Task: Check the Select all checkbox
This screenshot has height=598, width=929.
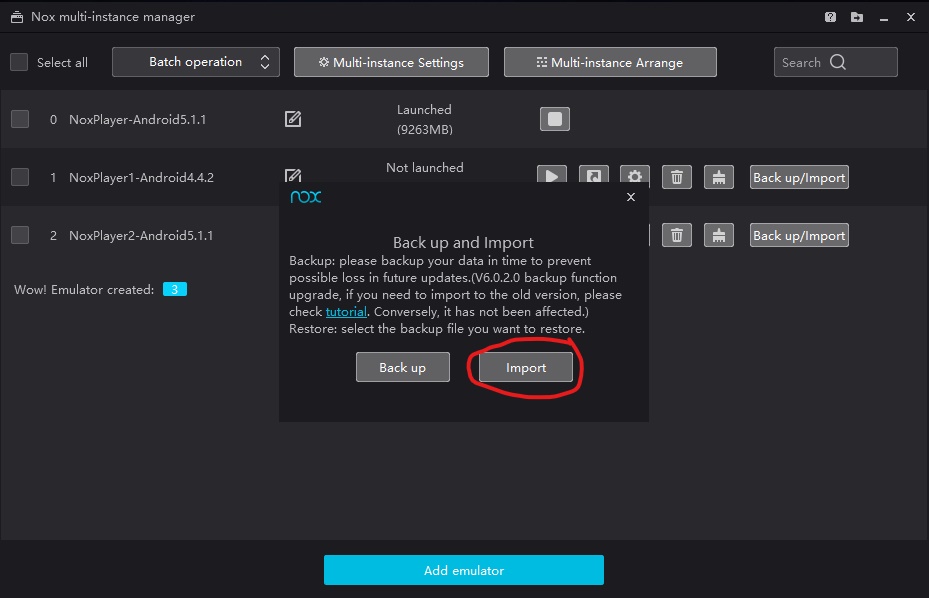Action: click(x=19, y=62)
